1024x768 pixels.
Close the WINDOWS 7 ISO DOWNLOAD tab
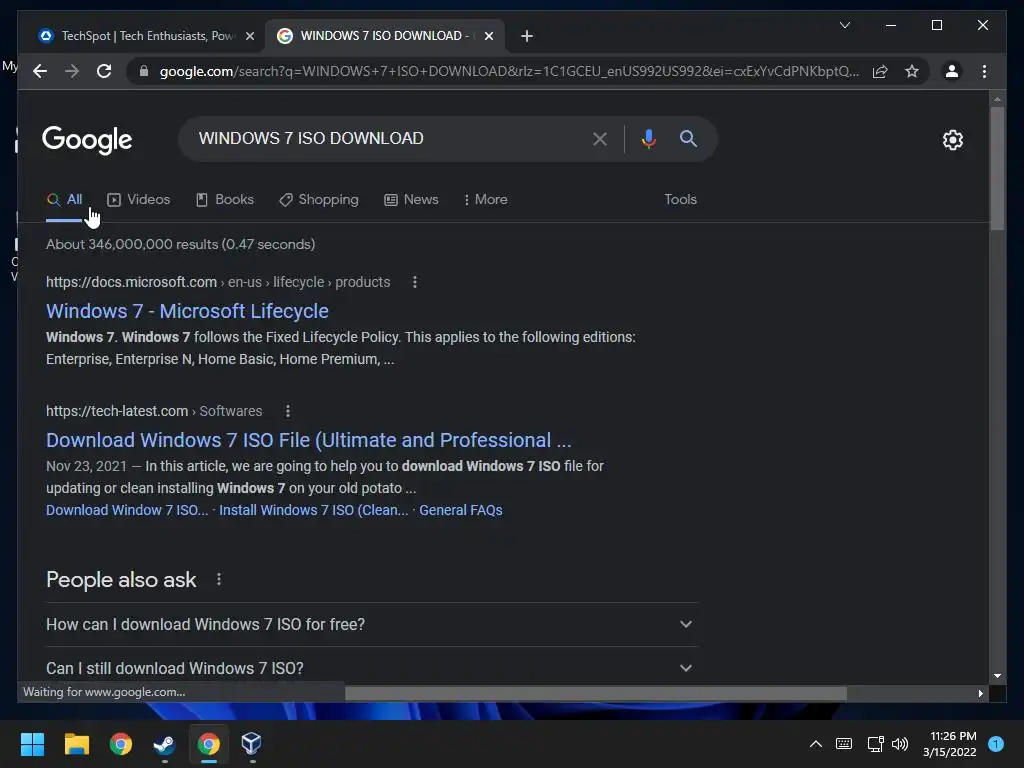[x=488, y=36]
